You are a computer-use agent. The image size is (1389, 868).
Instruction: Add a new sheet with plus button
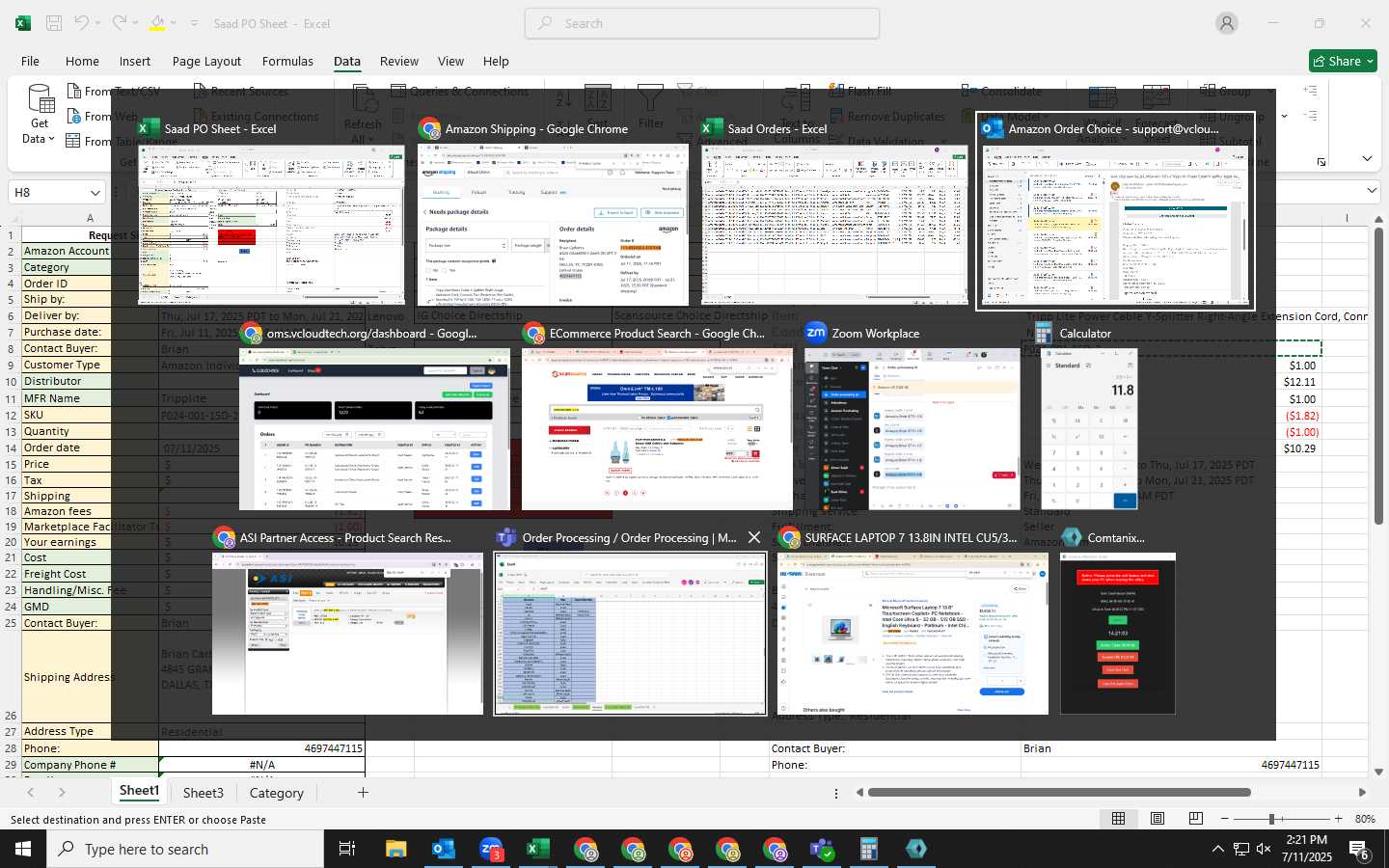tap(363, 793)
